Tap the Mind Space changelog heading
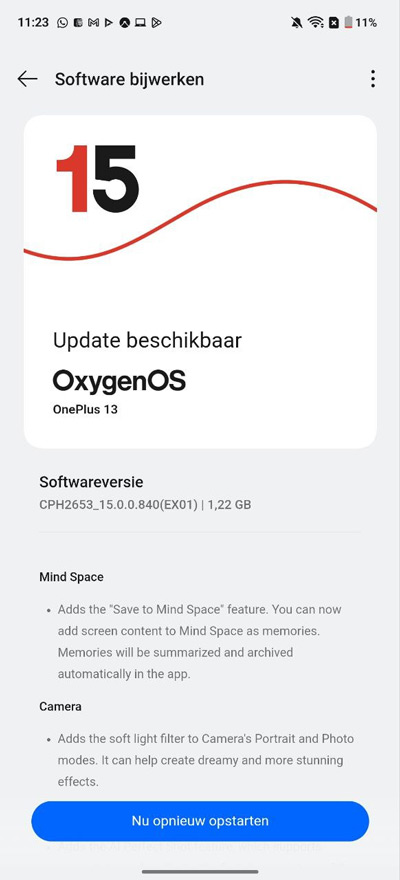Image resolution: width=400 pixels, height=880 pixels. [x=71, y=576]
